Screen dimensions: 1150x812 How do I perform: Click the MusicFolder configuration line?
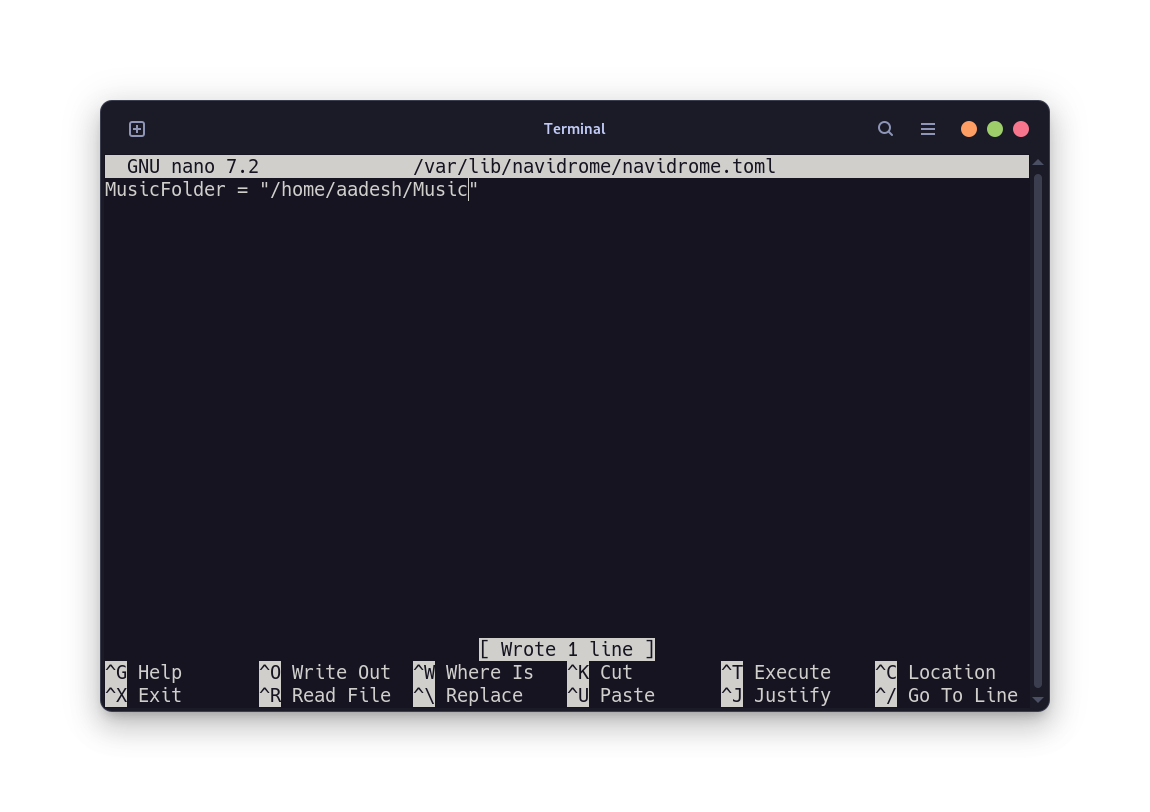point(290,189)
